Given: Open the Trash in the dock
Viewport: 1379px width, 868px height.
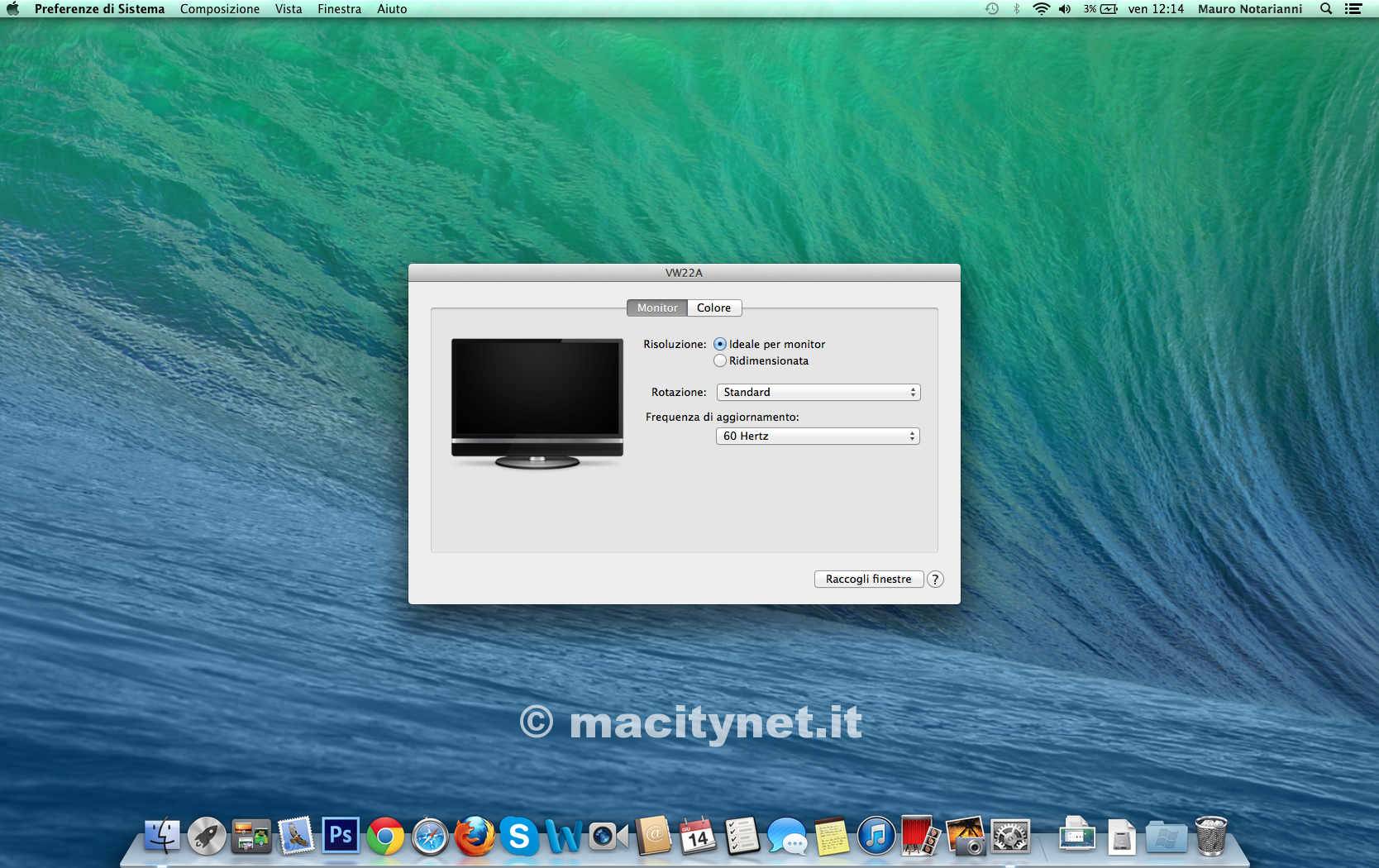Looking at the screenshot, I should click(x=1211, y=837).
